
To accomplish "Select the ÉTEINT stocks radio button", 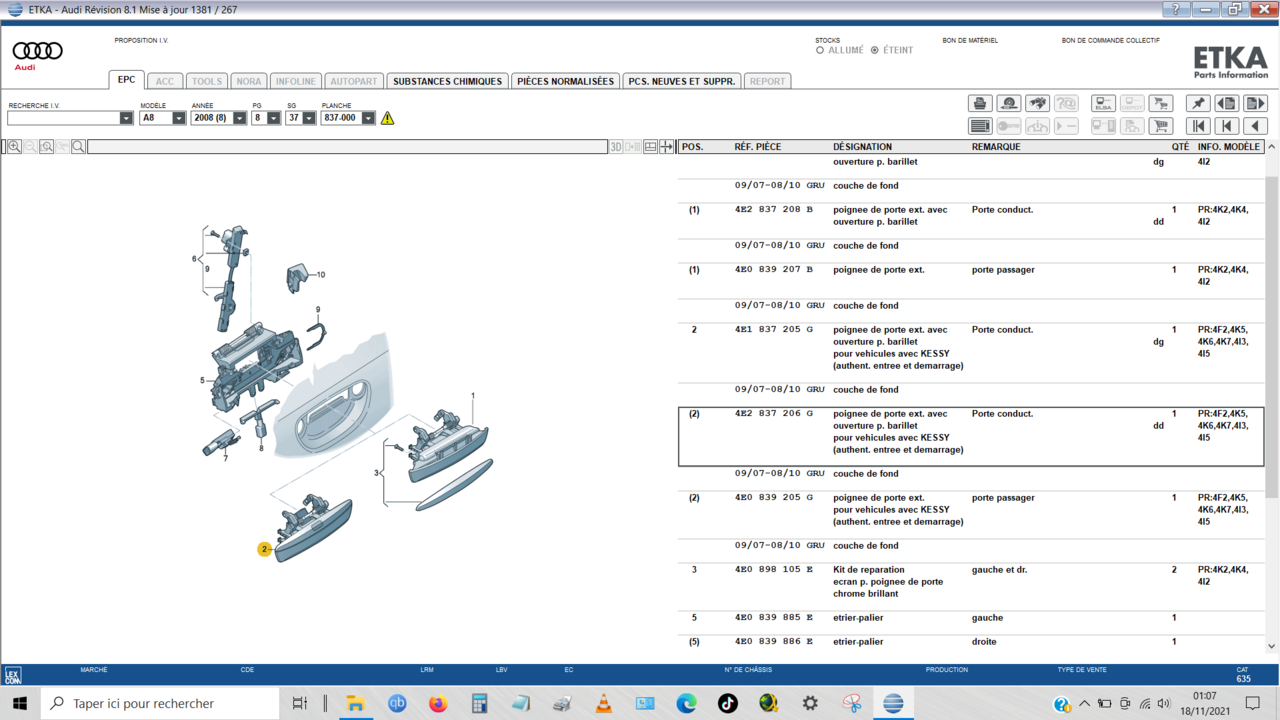I will point(875,50).
